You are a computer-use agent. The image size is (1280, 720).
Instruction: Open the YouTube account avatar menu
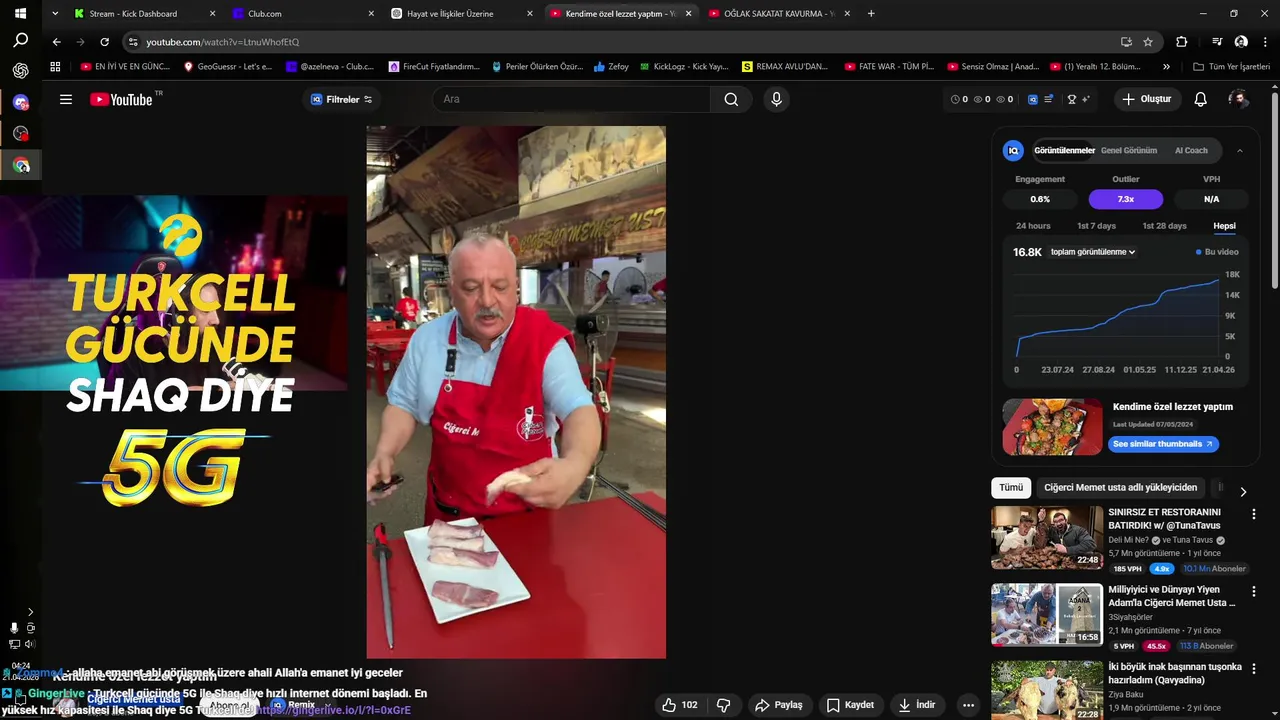click(1238, 99)
